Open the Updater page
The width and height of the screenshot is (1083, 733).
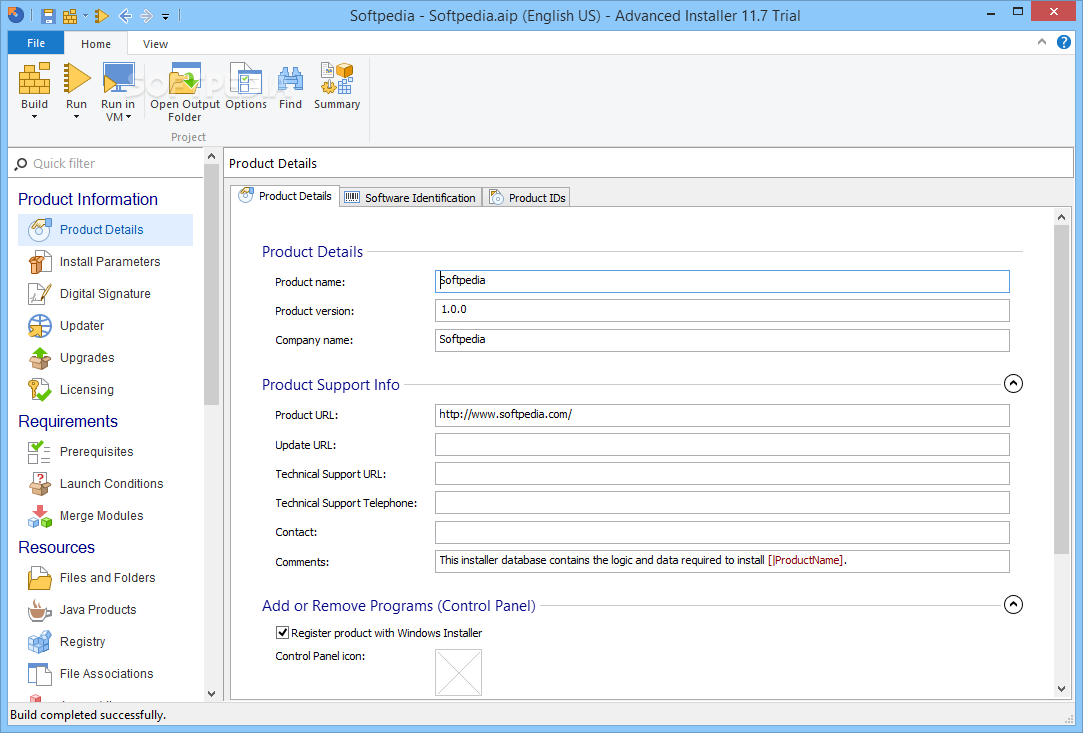[106, 325]
